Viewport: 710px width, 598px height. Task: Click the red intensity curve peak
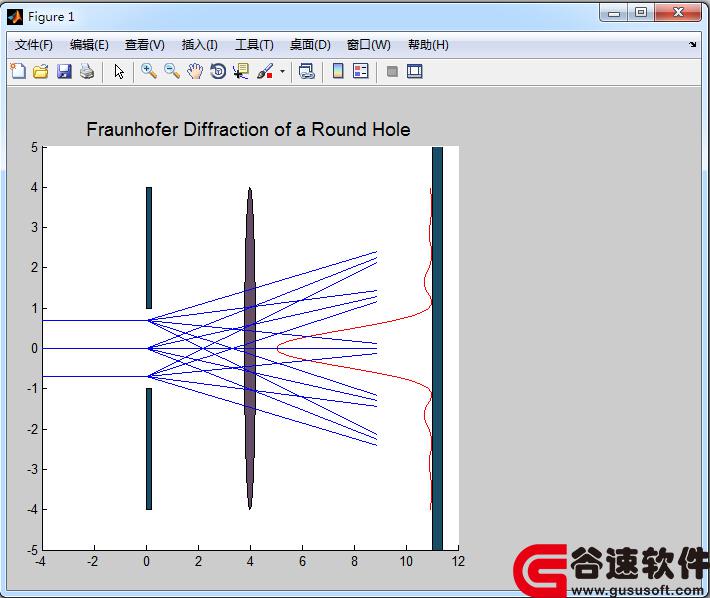click(279, 348)
